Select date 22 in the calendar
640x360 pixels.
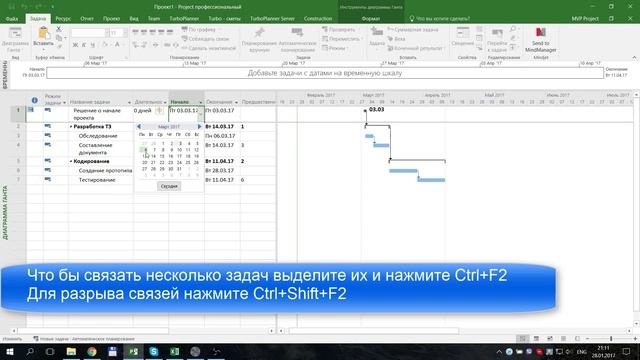162,162
